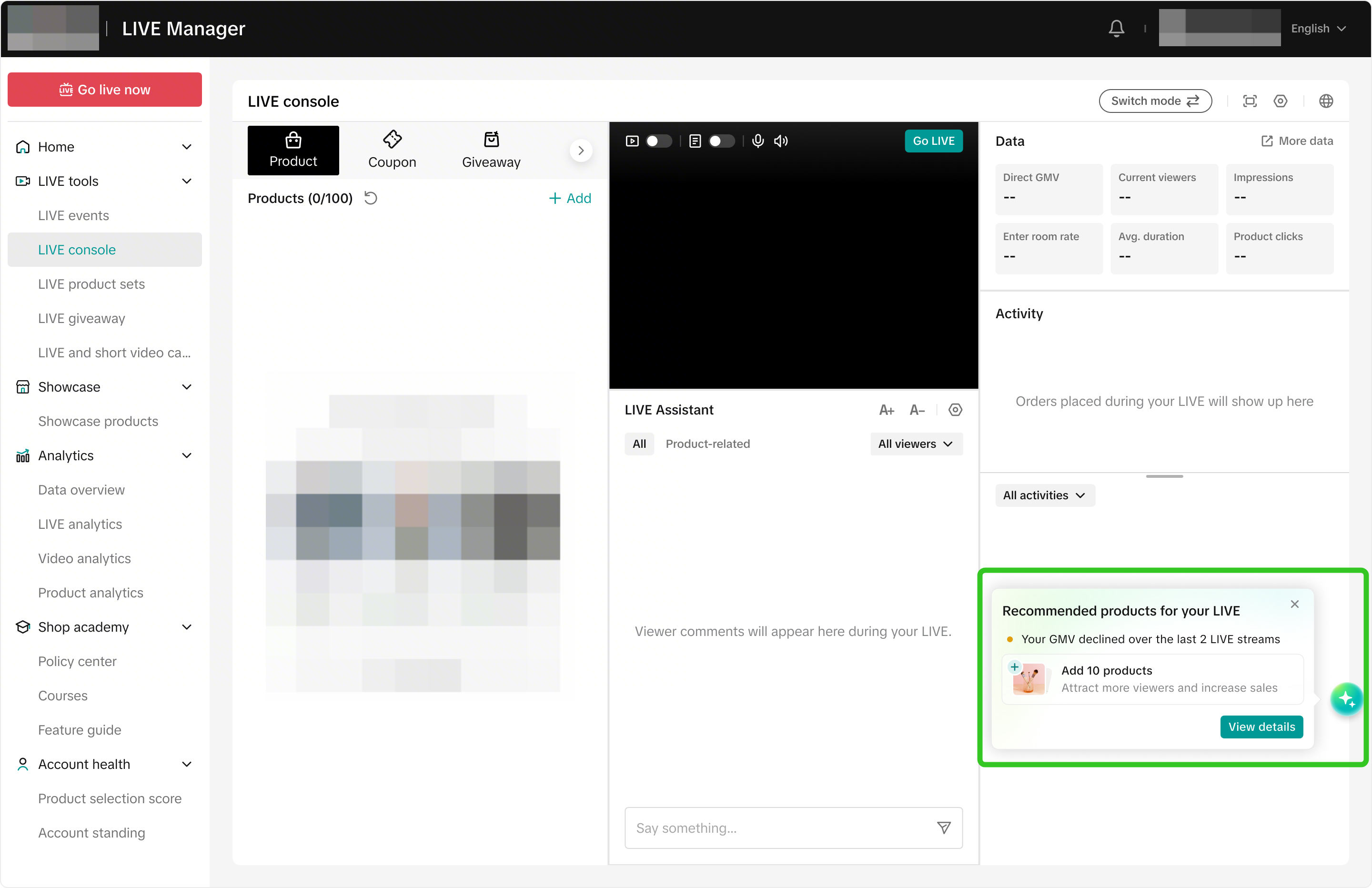Select the All comments tab
Screen dimensions: 1372x888
click(x=639, y=444)
